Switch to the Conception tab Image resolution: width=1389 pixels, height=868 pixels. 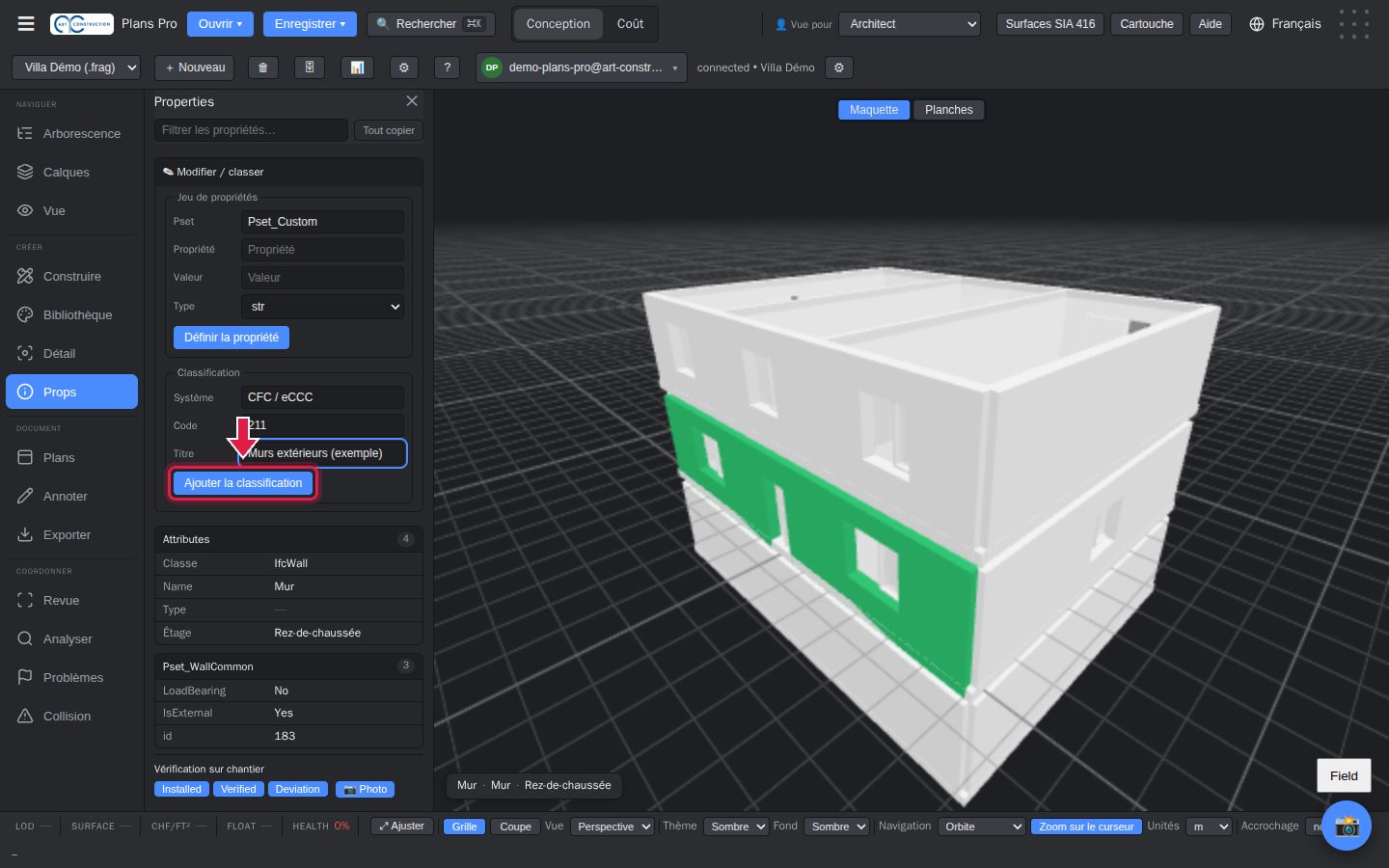point(558,24)
